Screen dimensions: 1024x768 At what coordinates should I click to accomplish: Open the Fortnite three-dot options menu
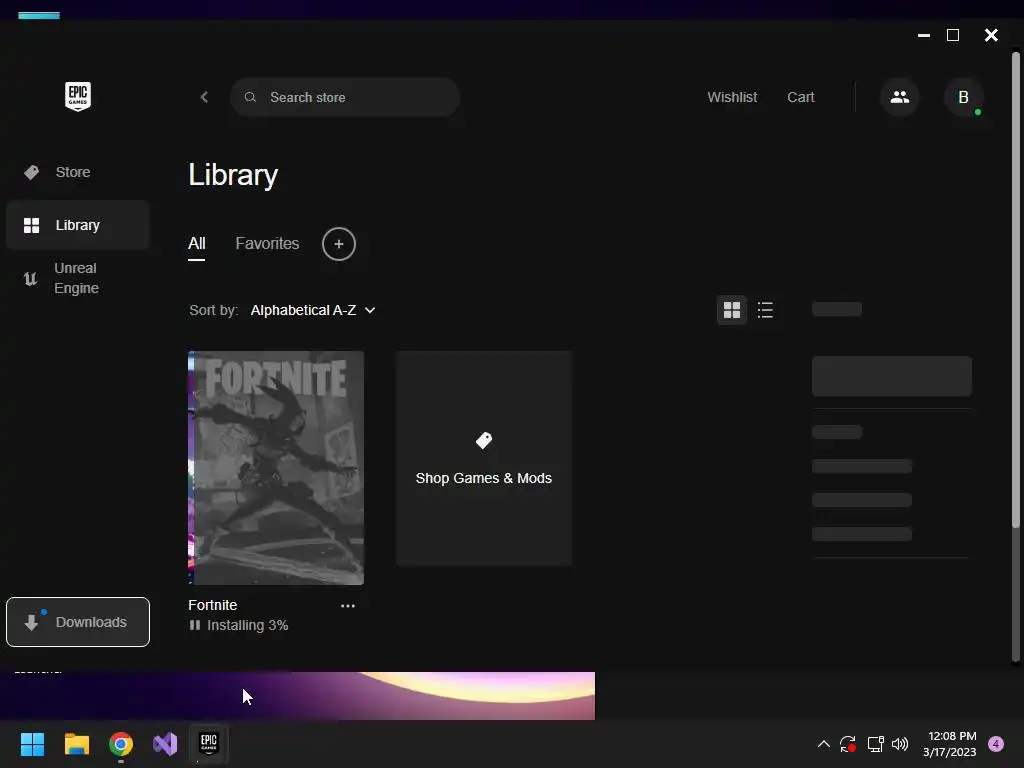(x=347, y=606)
